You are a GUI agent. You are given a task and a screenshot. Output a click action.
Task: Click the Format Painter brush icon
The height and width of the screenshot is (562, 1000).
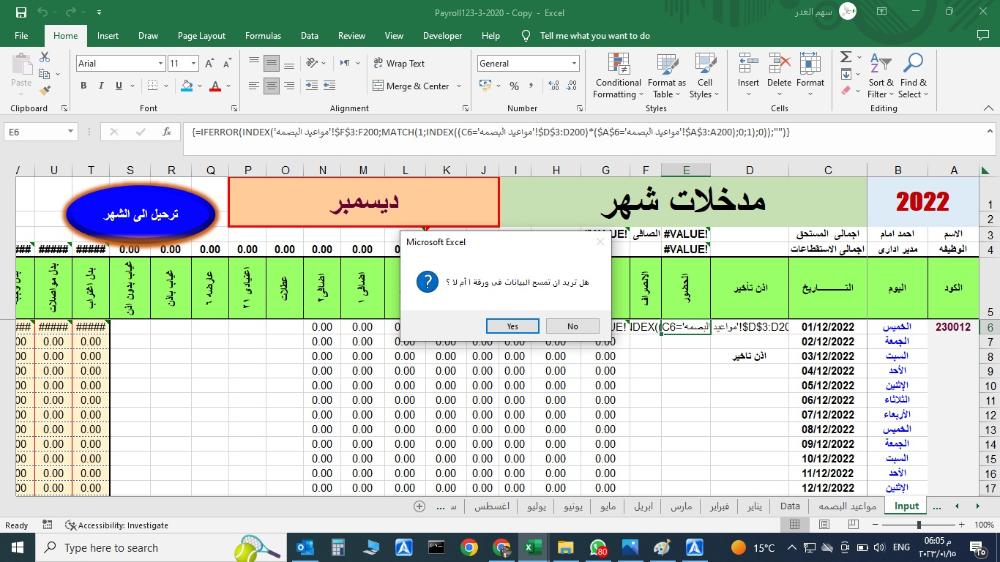tap(45, 91)
